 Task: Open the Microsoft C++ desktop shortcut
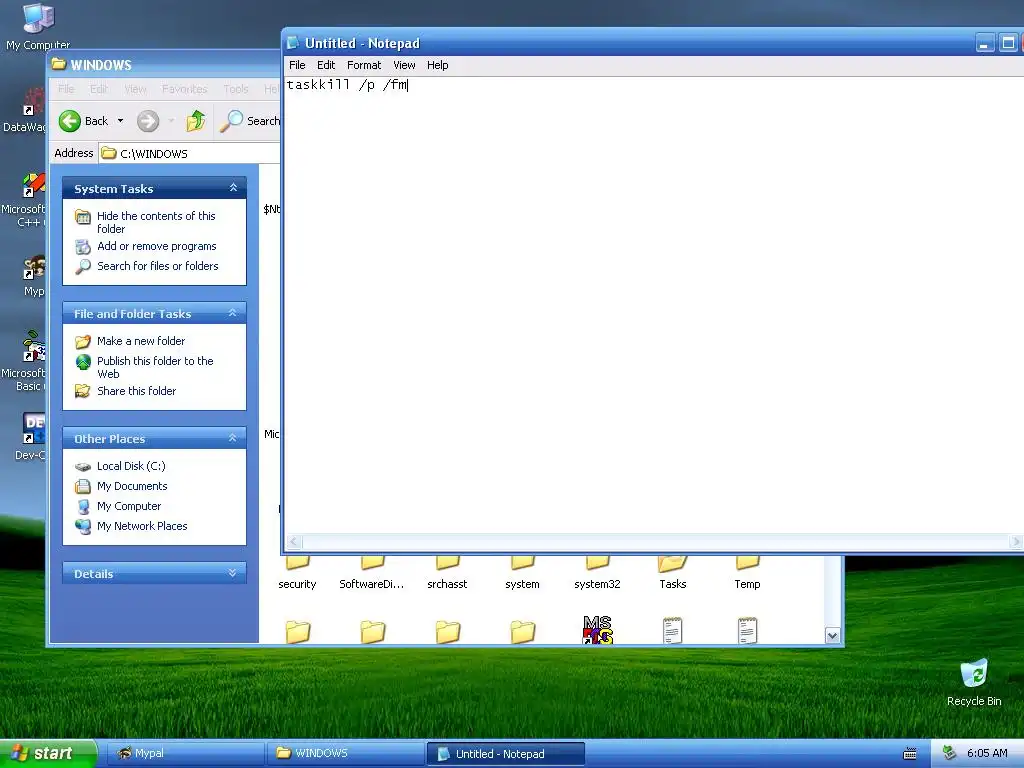34,185
